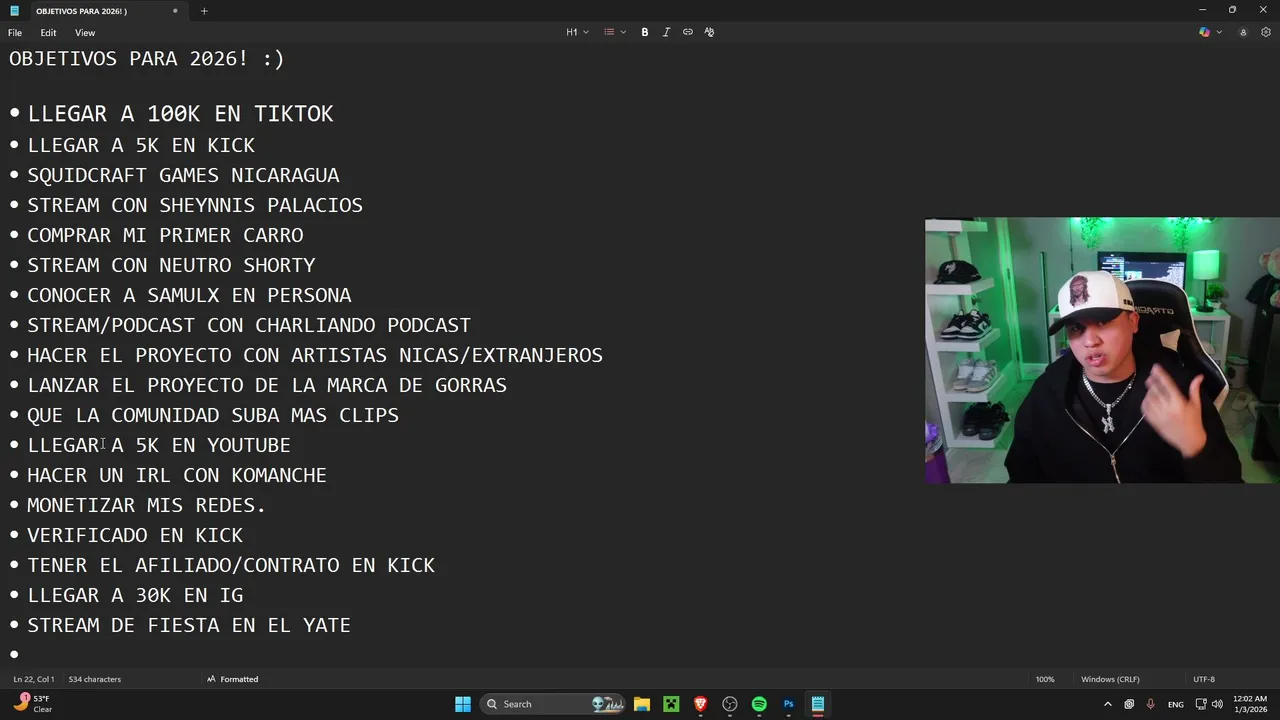Click the line VERIFICADO EN KICK

(x=135, y=535)
